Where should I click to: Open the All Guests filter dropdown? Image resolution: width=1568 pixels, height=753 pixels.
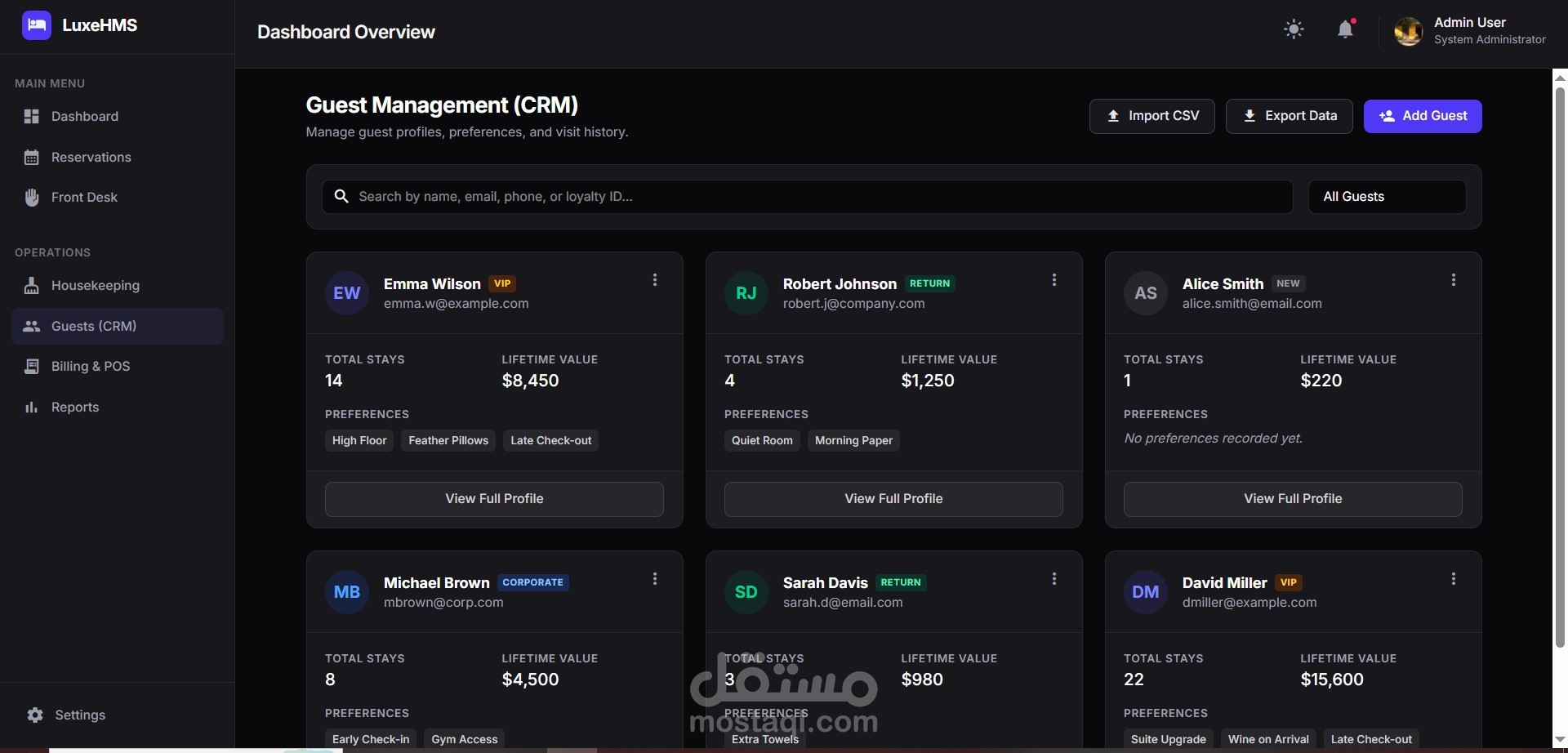(x=1387, y=197)
